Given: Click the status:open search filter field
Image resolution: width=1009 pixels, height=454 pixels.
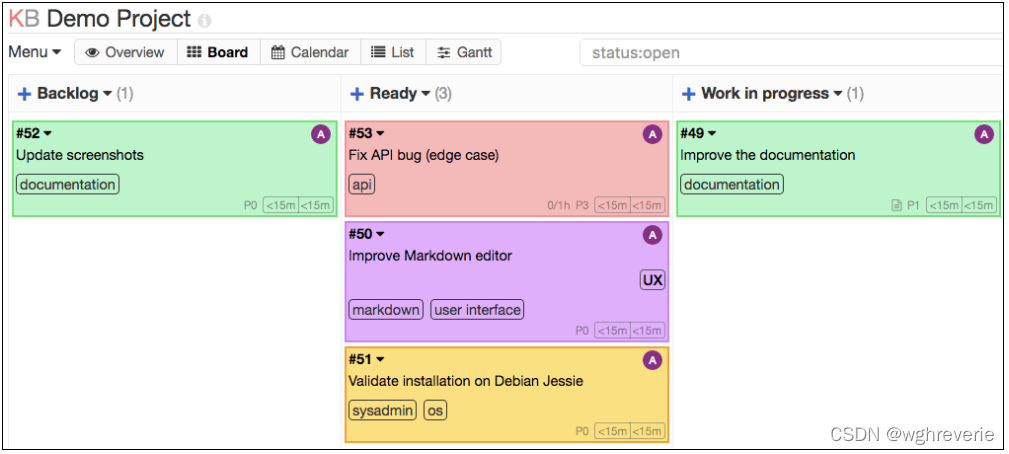Looking at the screenshot, I should pos(791,53).
